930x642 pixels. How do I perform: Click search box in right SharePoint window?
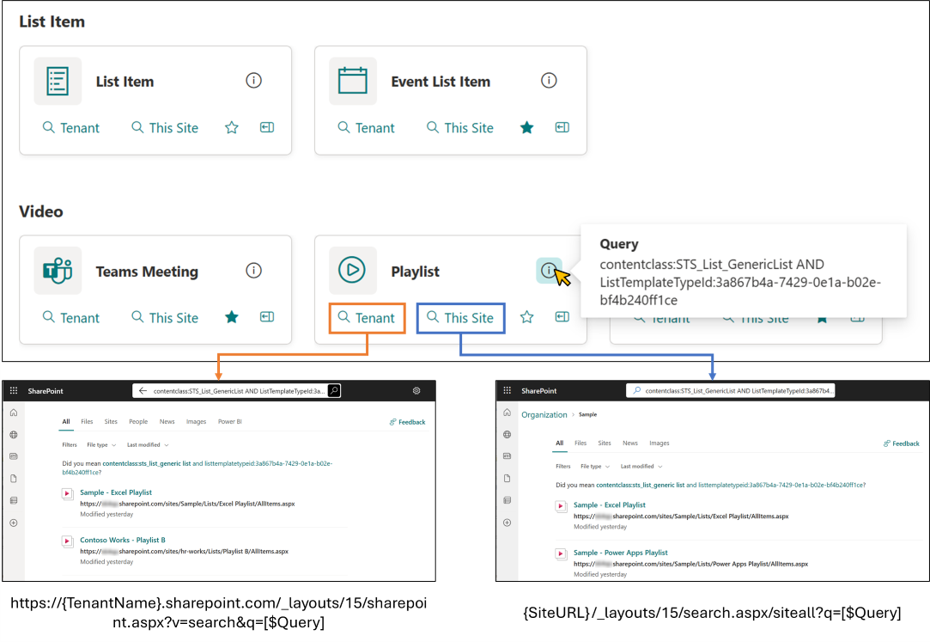tap(731, 390)
